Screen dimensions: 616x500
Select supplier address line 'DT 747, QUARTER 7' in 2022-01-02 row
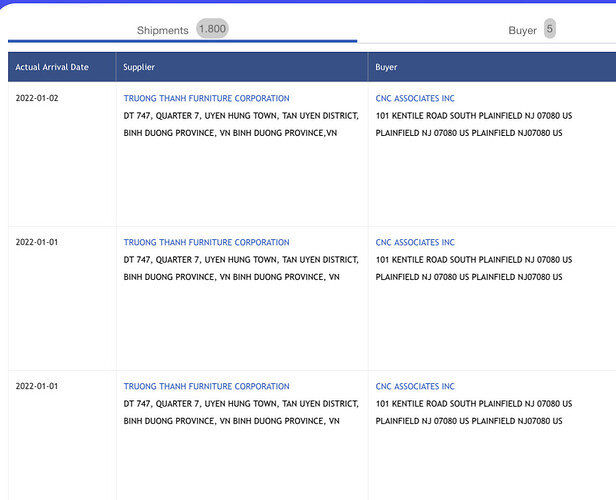[x=241, y=115]
